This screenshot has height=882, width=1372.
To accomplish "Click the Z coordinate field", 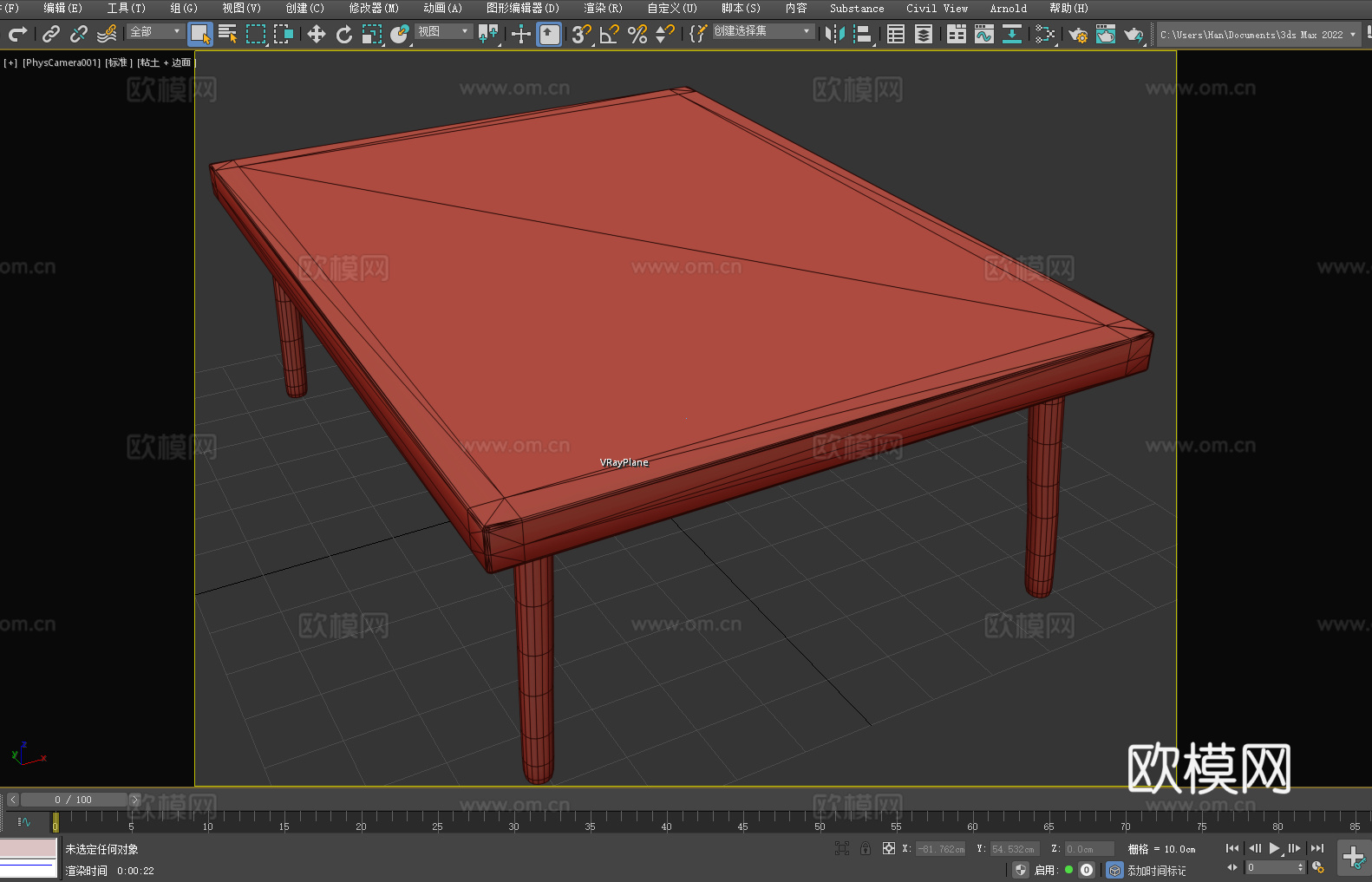I will point(1089,849).
